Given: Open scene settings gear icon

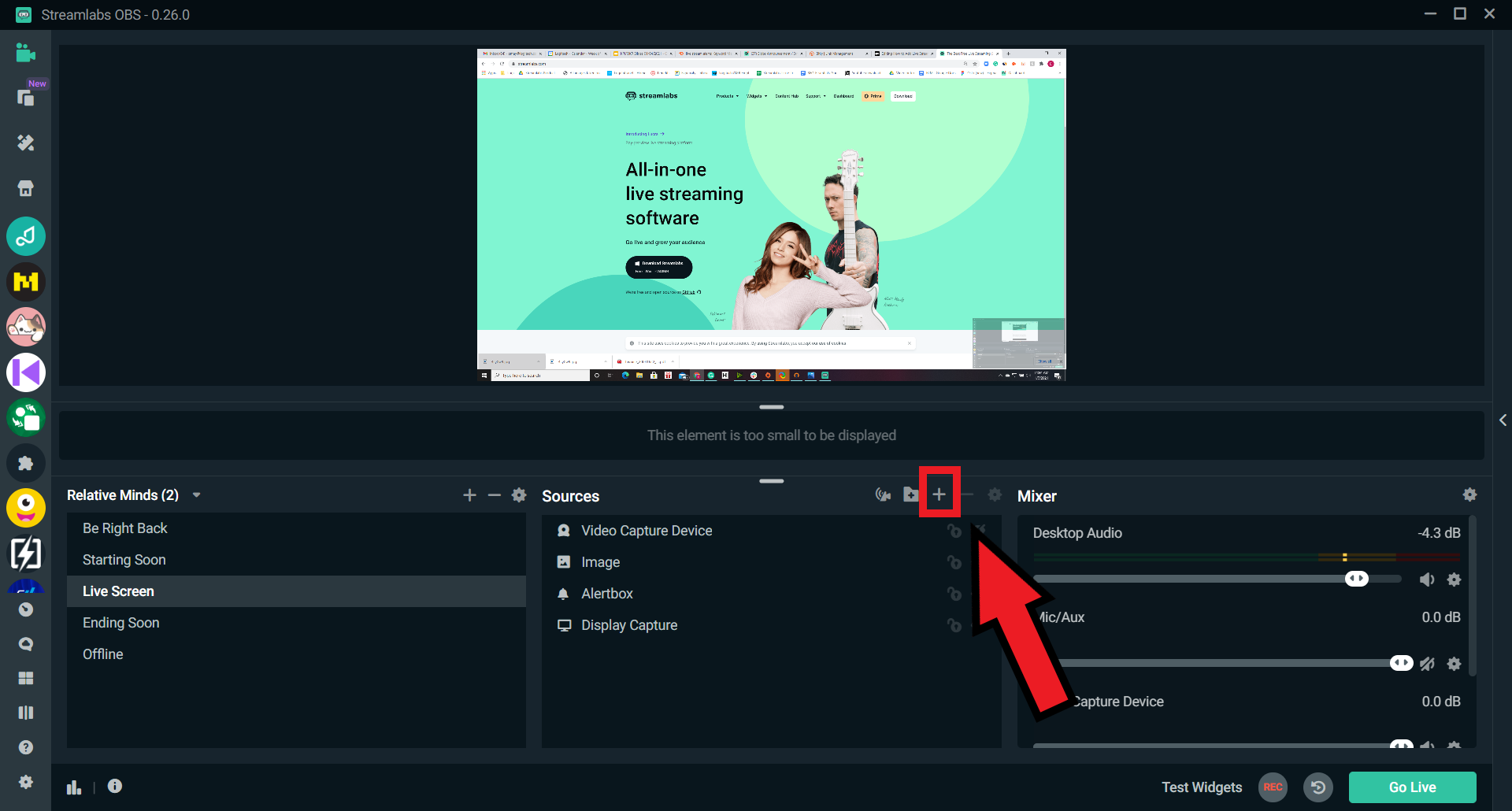Looking at the screenshot, I should coord(519,494).
